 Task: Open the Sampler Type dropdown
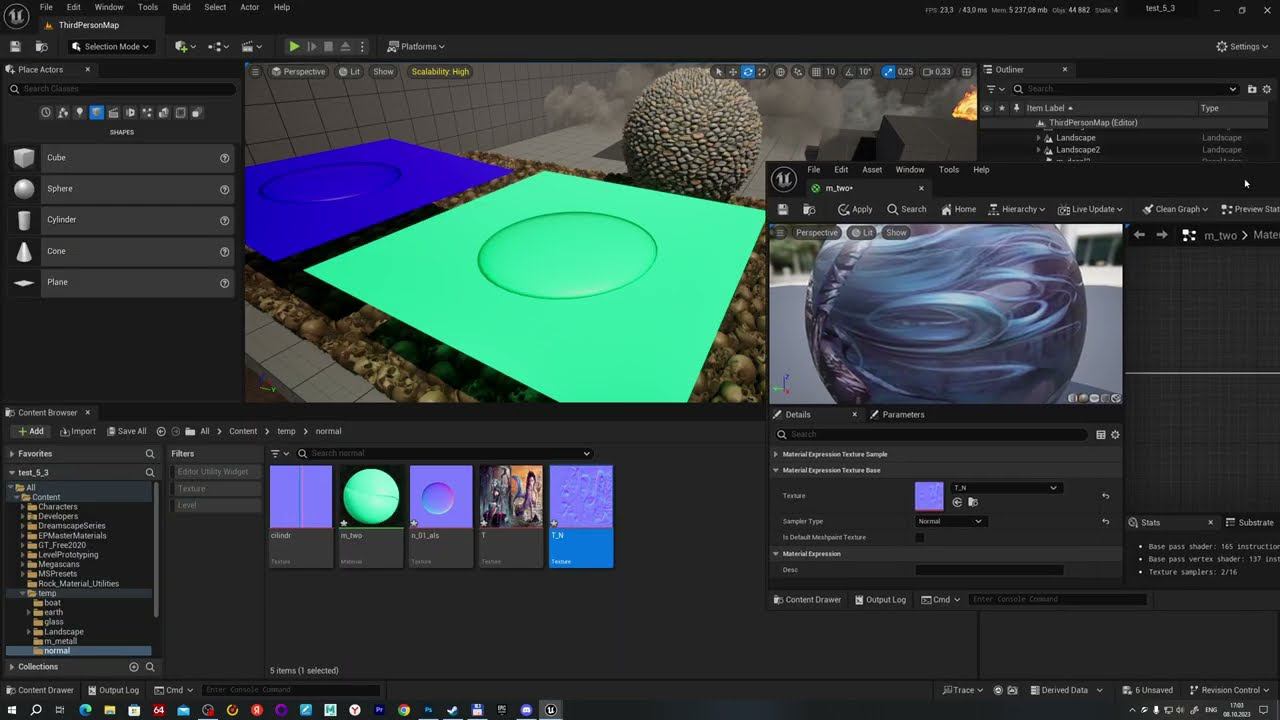pyautogui.click(x=950, y=521)
